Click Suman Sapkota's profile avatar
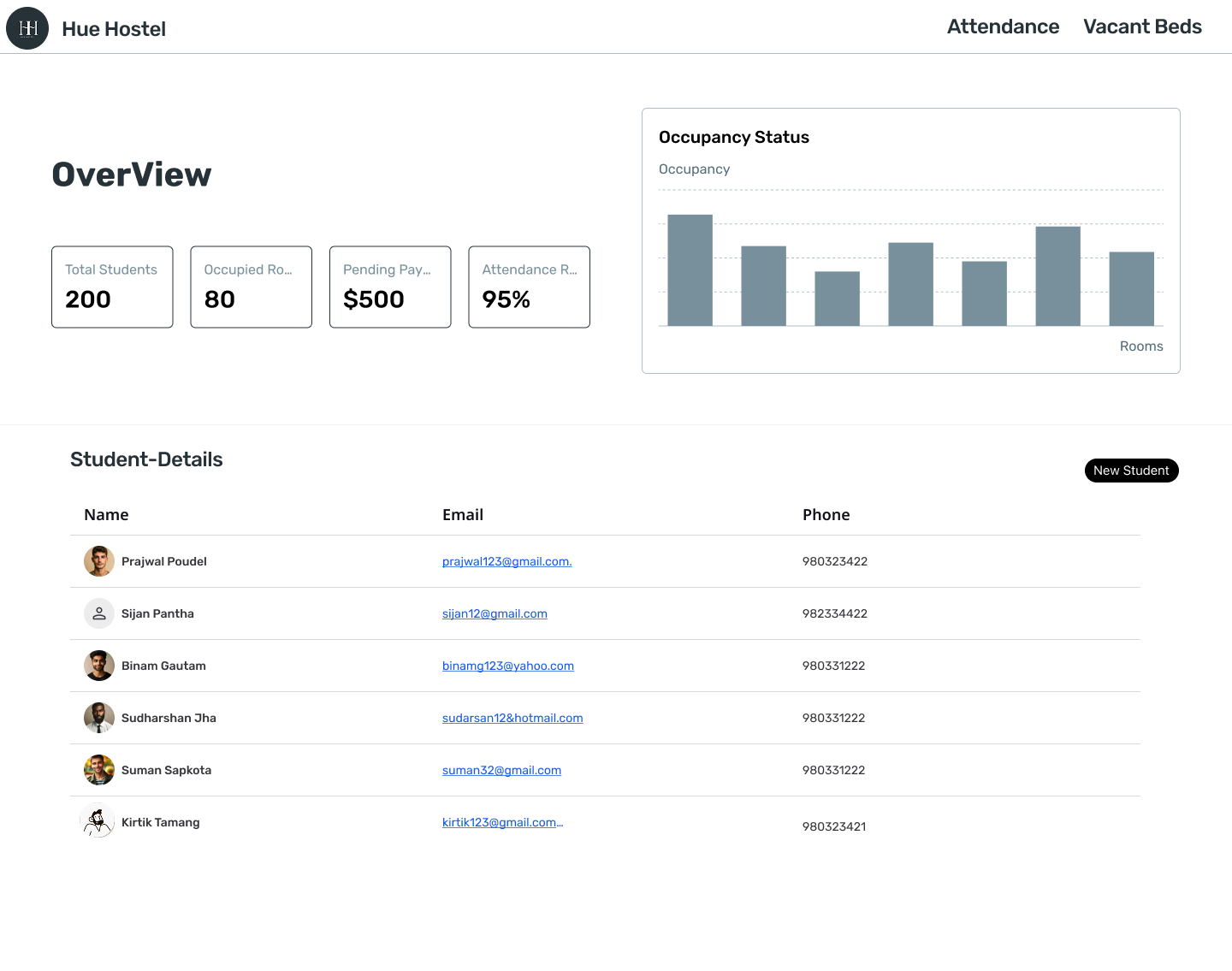The width and height of the screenshot is (1232, 971). pyautogui.click(x=99, y=770)
